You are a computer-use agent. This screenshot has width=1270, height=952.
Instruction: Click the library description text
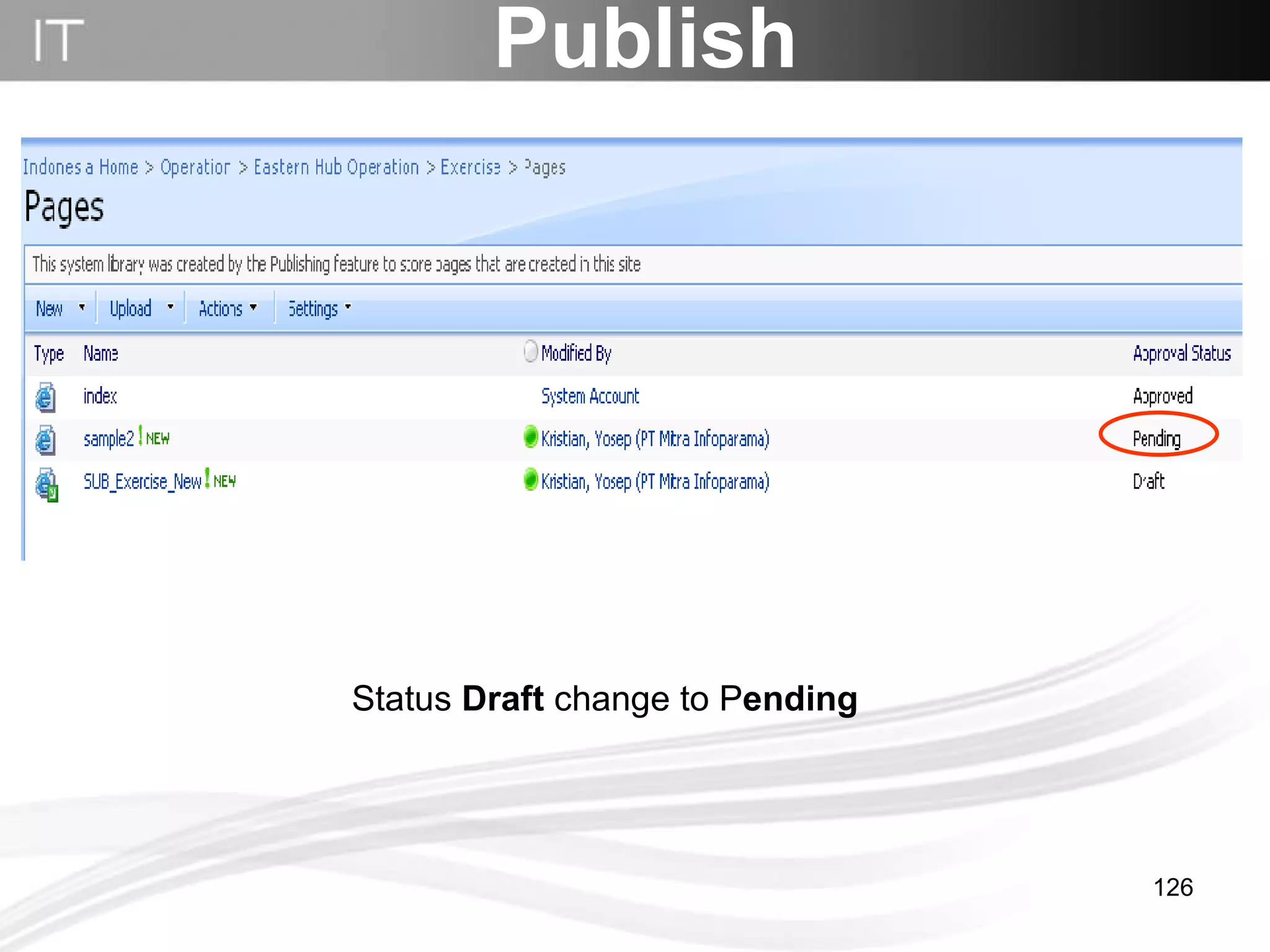click(x=336, y=264)
